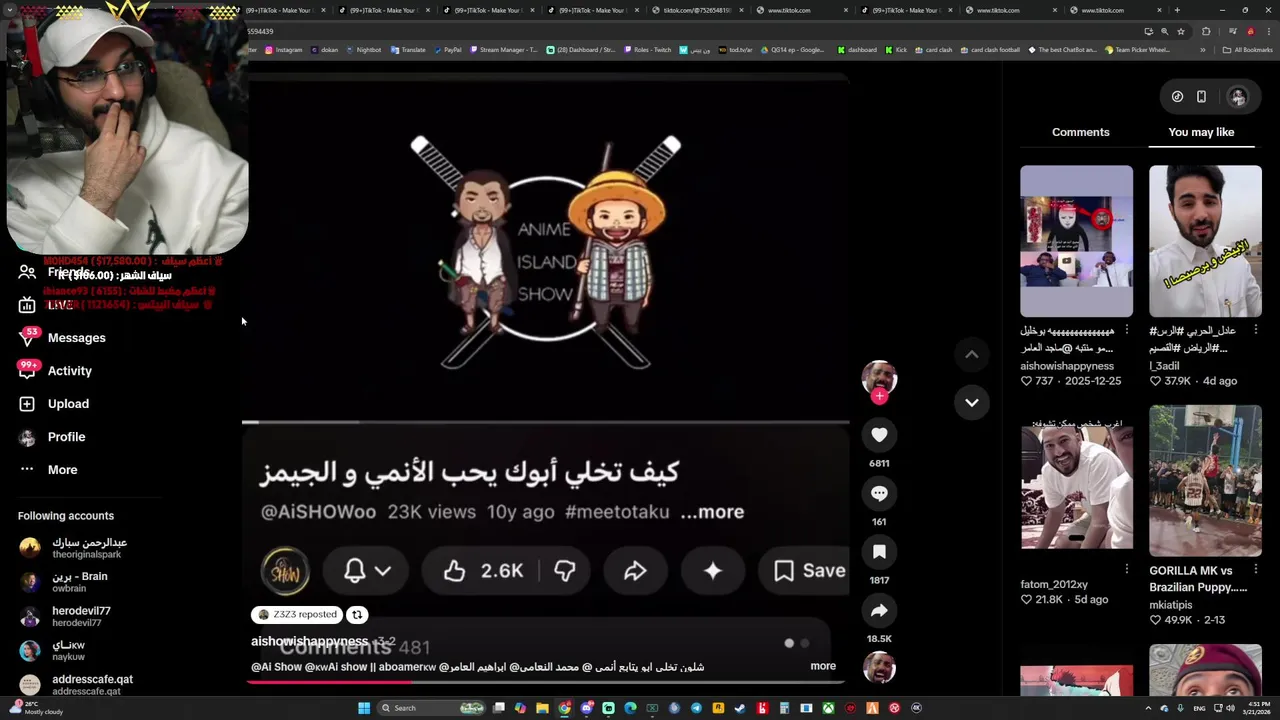Screen dimensions: 1280x720
Task: Expand the caption with the more link
Action: [x=823, y=666]
